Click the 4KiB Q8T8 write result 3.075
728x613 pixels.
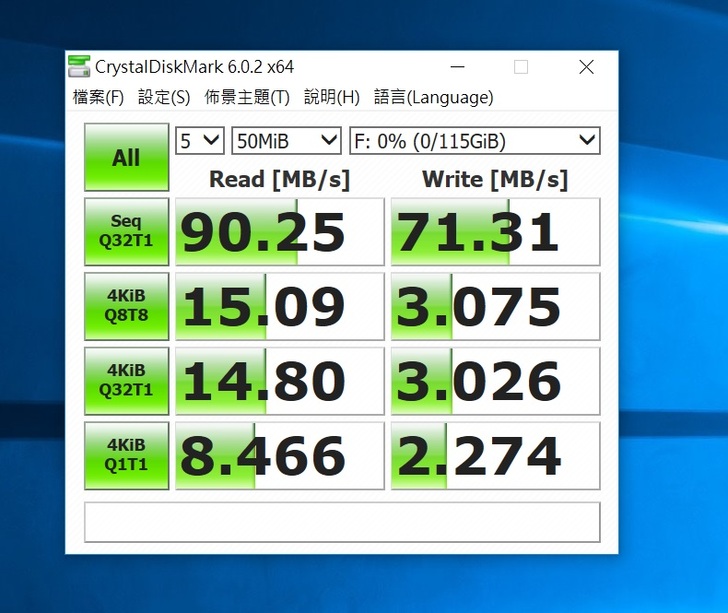(495, 306)
